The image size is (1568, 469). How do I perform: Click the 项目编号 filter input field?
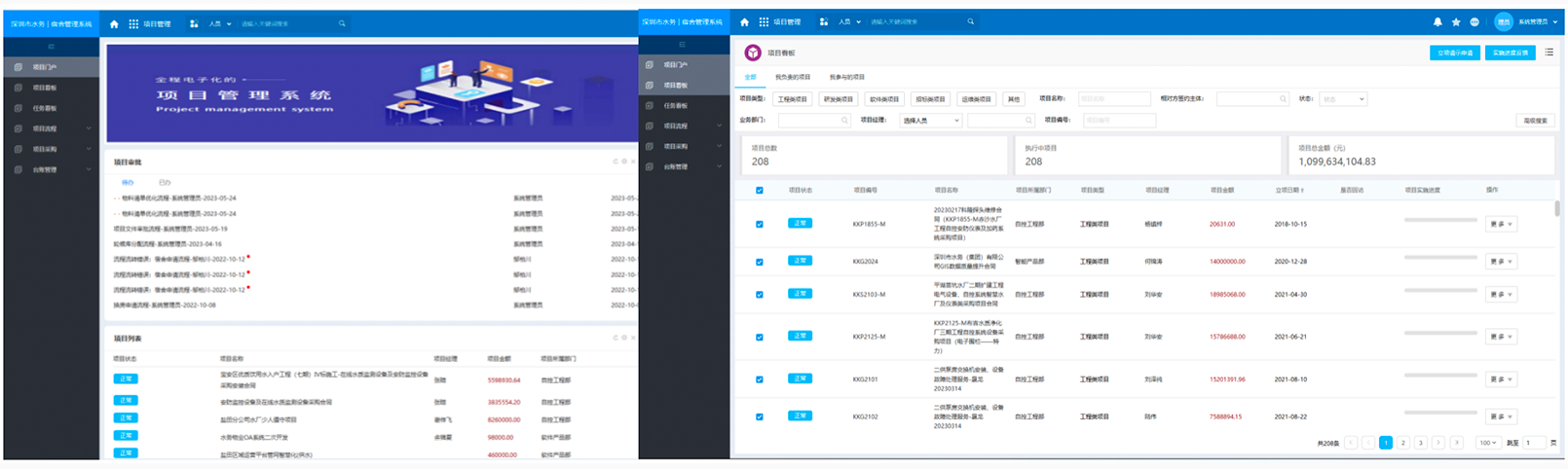(1120, 121)
